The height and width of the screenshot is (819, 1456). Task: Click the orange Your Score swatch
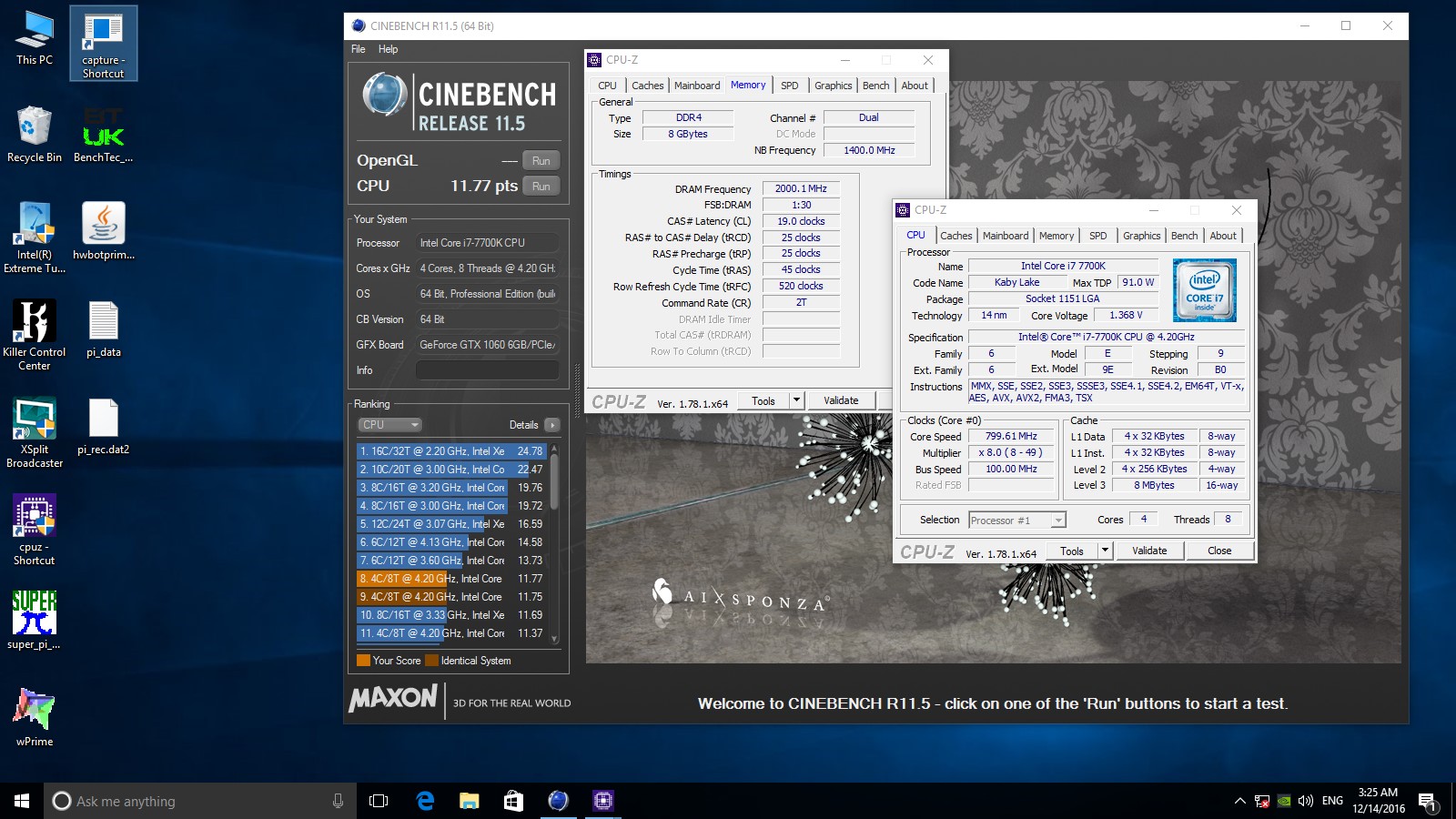pos(363,661)
